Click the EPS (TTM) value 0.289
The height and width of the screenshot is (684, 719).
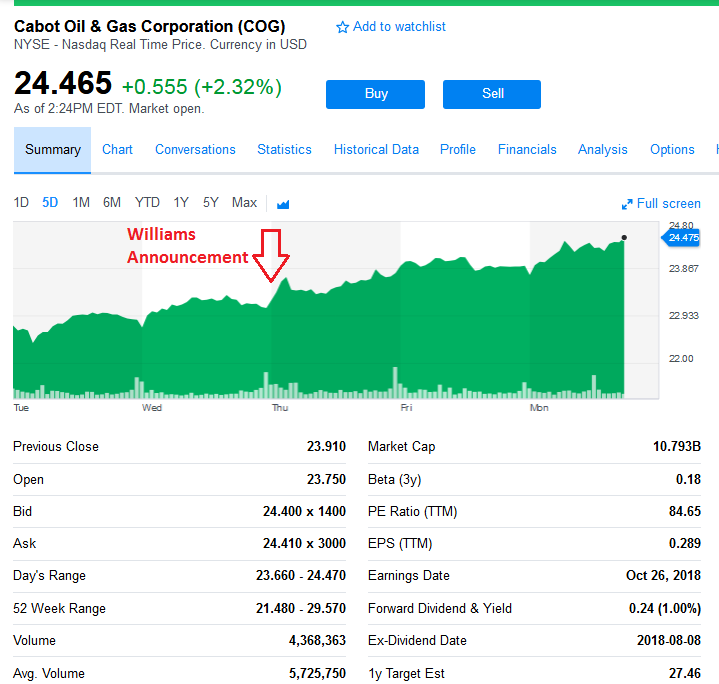click(x=685, y=543)
